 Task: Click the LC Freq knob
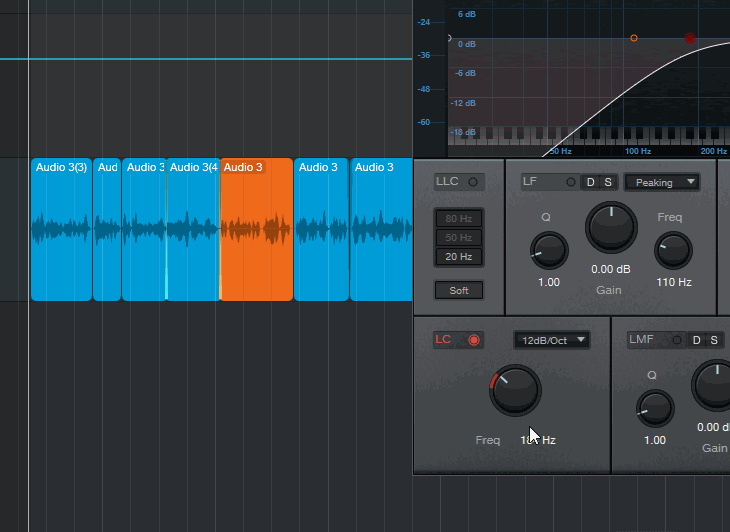[x=515, y=390]
